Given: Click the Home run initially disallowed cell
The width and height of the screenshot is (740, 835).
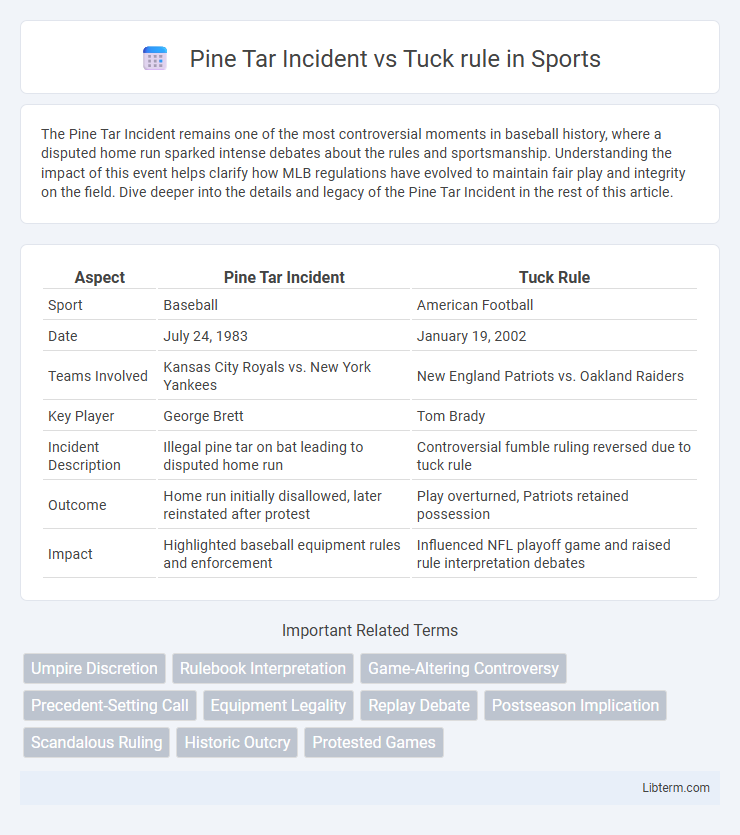Looking at the screenshot, I should click(284, 504).
